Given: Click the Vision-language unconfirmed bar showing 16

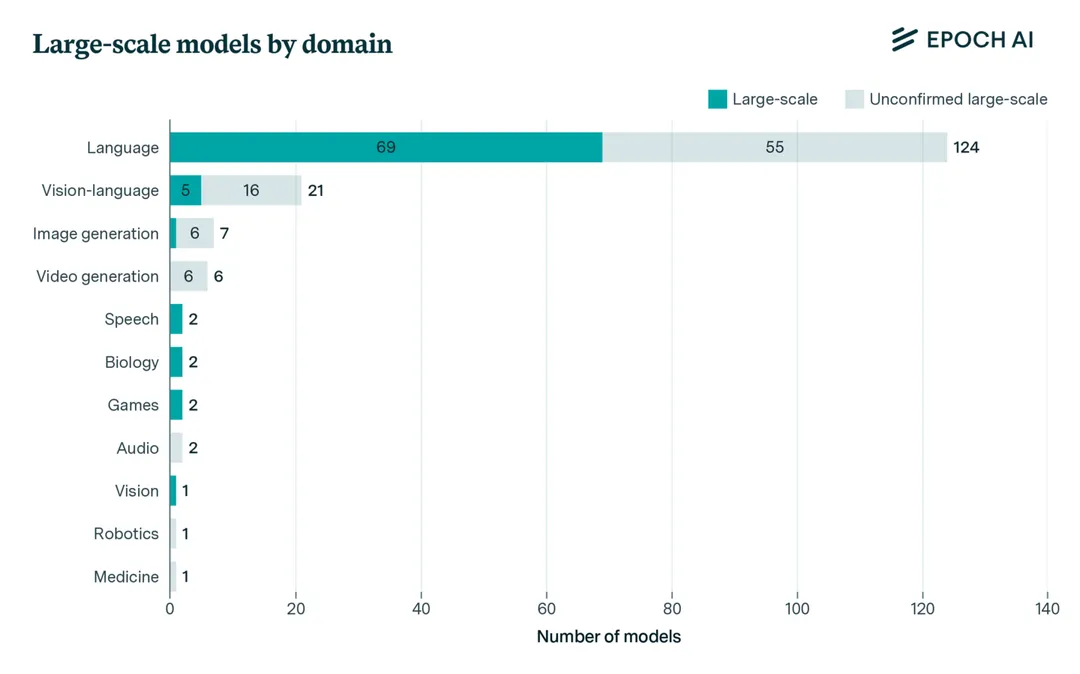Looking at the screenshot, I should pos(251,190).
